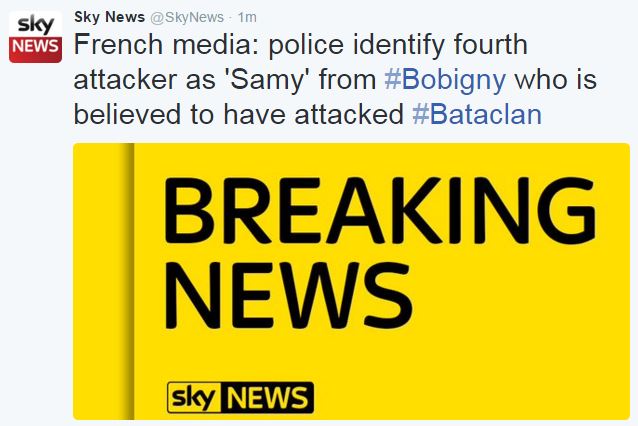Viewport: 638px width, 426px height.
Task: Click the red NEWS part of the avatar
Action: click(34, 49)
